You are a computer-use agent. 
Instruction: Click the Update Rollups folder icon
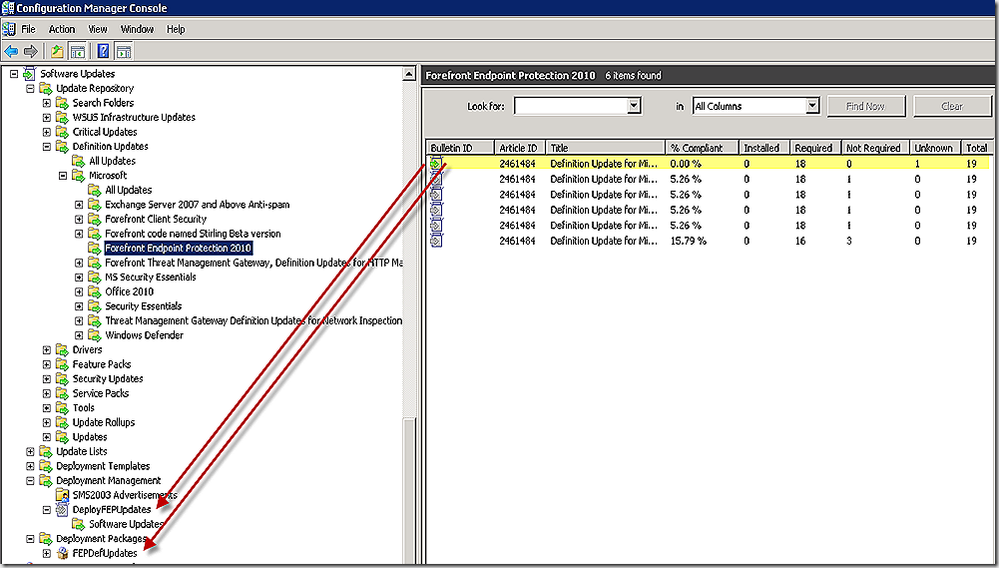click(62, 422)
